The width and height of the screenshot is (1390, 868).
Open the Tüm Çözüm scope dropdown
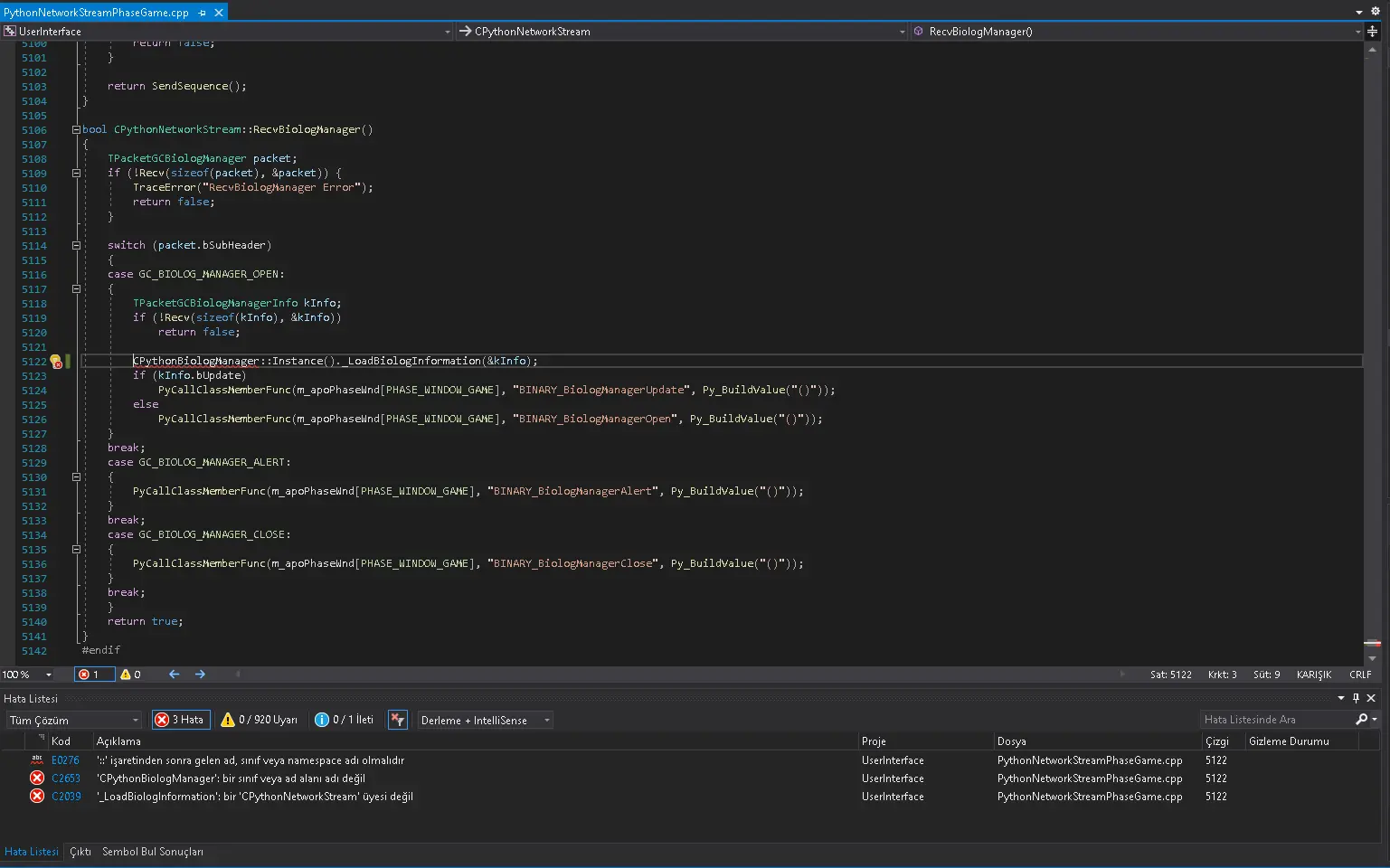[74, 721]
